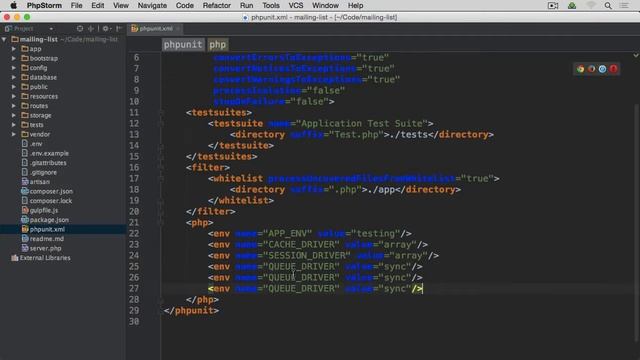The image size is (640, 360).
Task: Click the opening <filter> tag on line 16
Action: (208, 167)
